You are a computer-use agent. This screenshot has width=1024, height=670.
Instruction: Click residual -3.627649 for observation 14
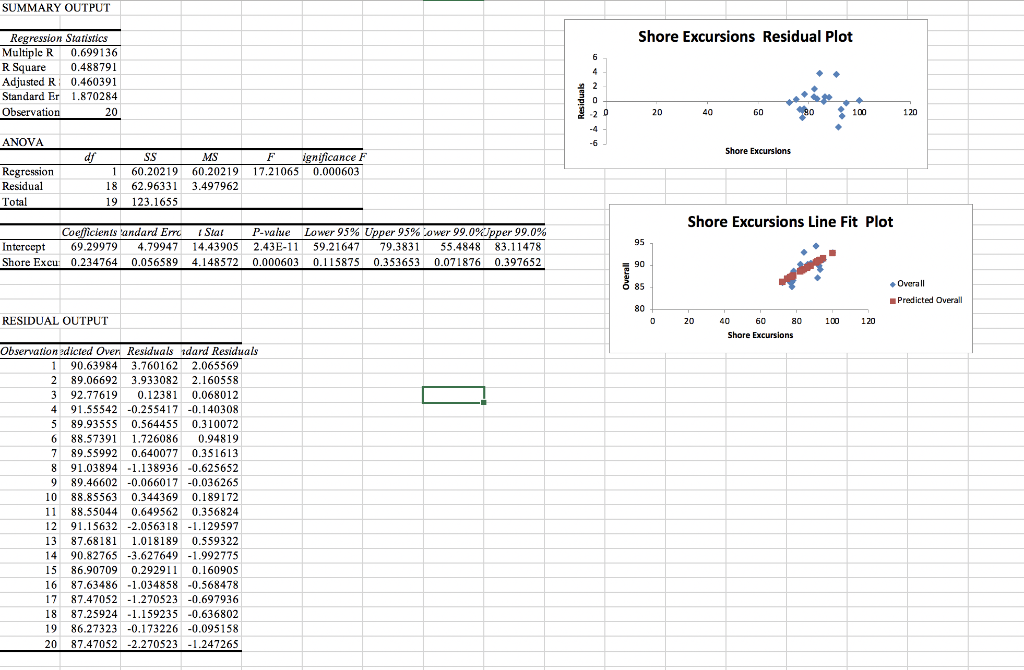[x=153, y=556]
